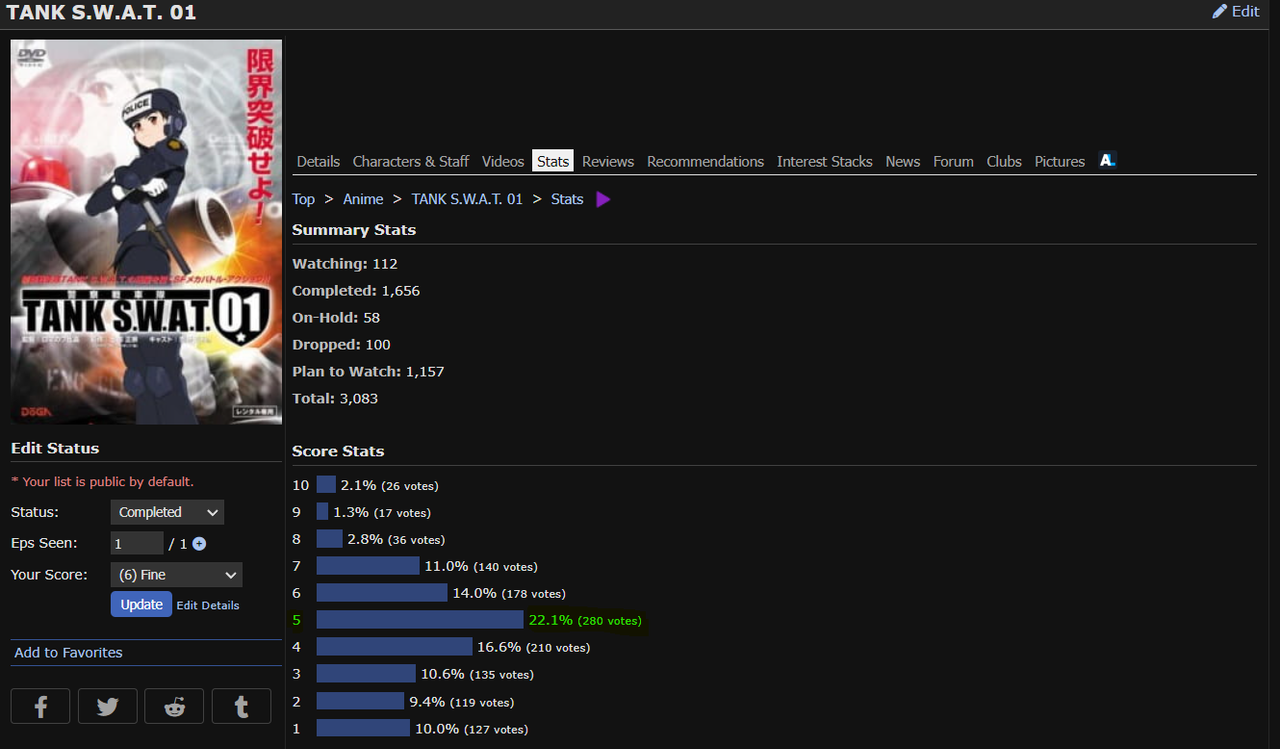Share on Facebook icon
The image size is (1280, 749).
(x=41, y=706)
